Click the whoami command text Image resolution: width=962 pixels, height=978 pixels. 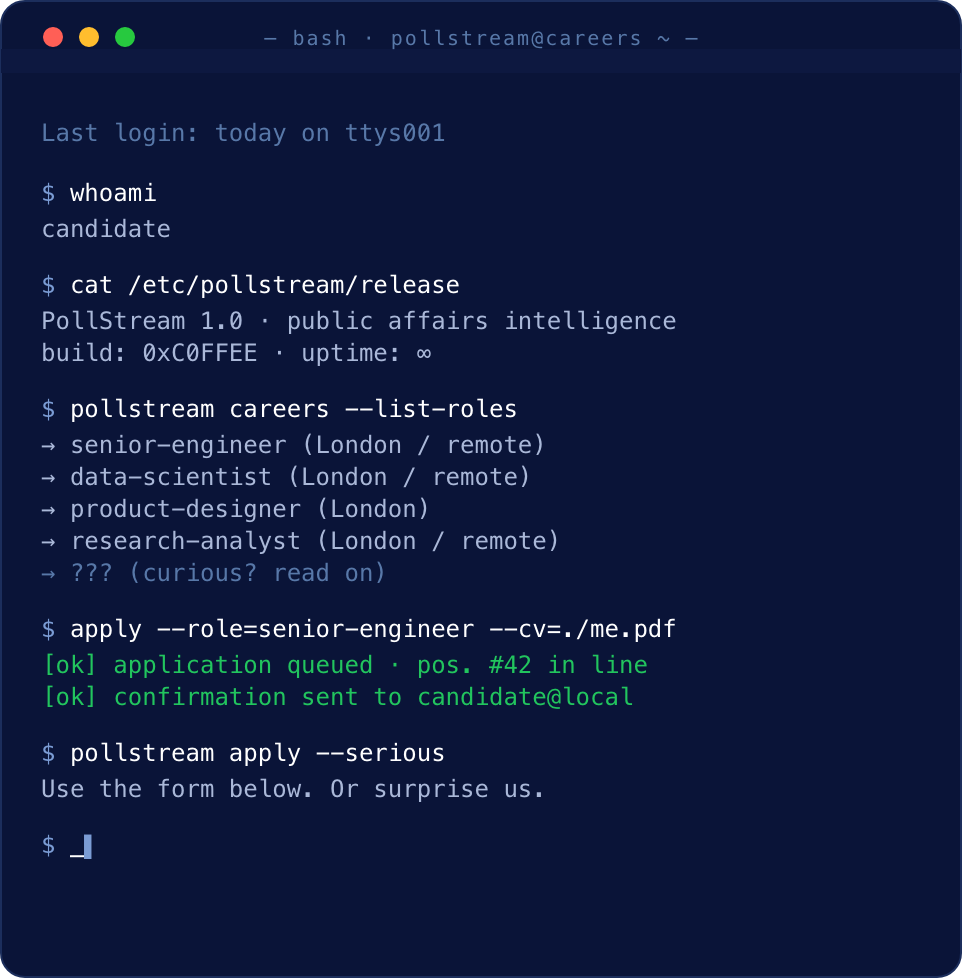tap(113, 193)
